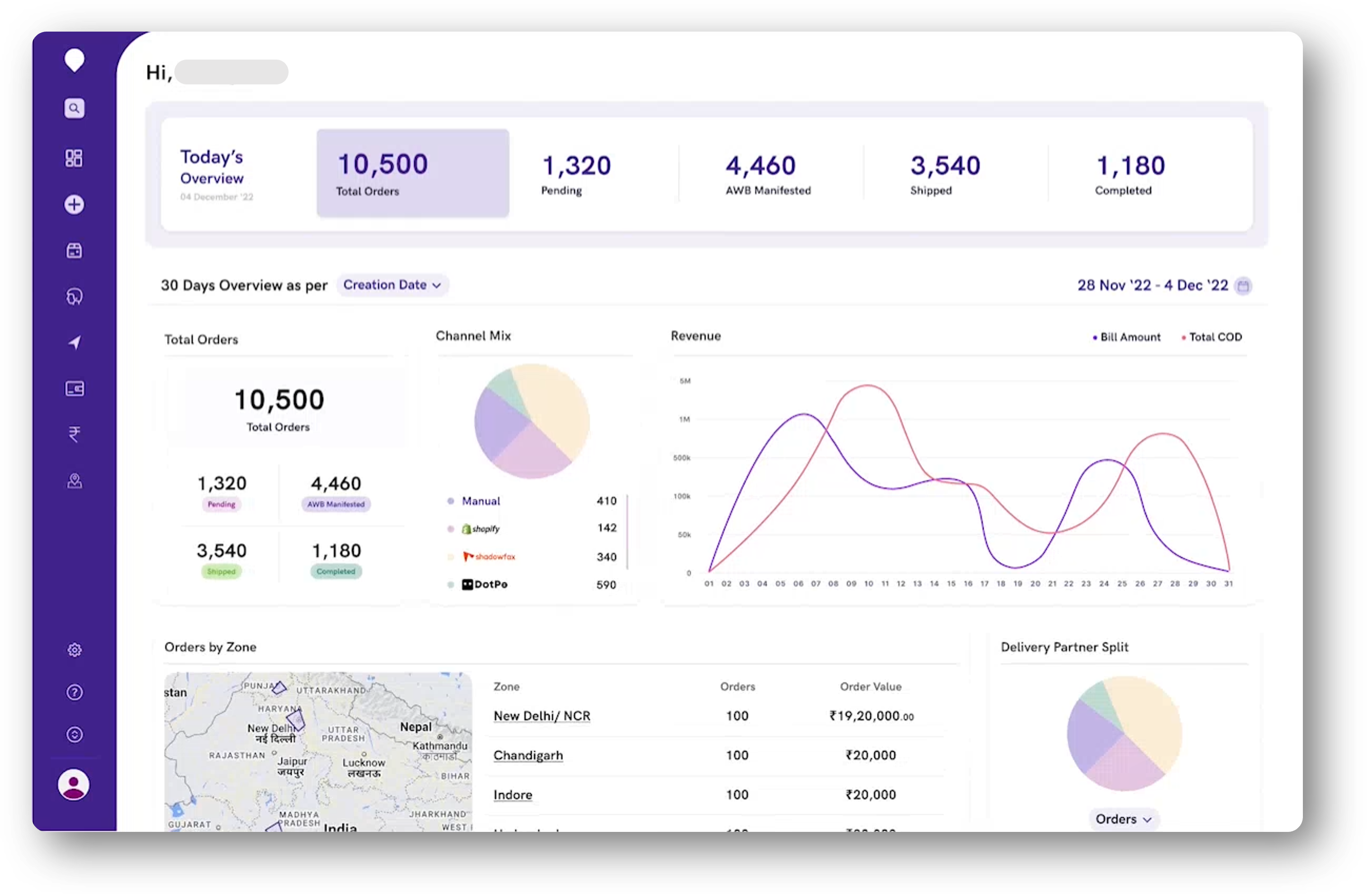1367x896 pixels.
Task: Open the wallet icon in sidebar
Action: click(74, 389)
